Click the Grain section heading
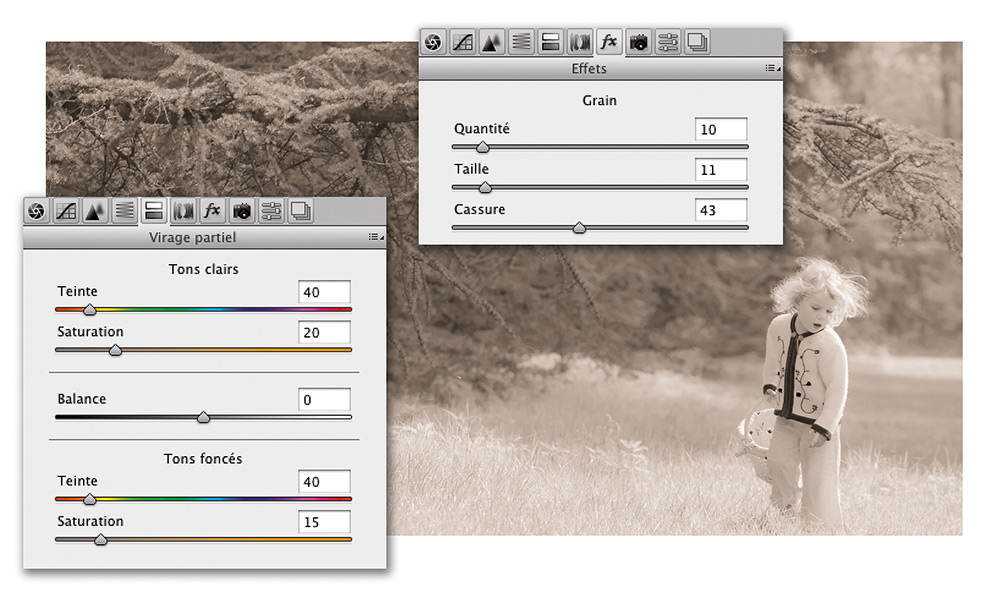The image size is (1000, 595). click(599, 100)
